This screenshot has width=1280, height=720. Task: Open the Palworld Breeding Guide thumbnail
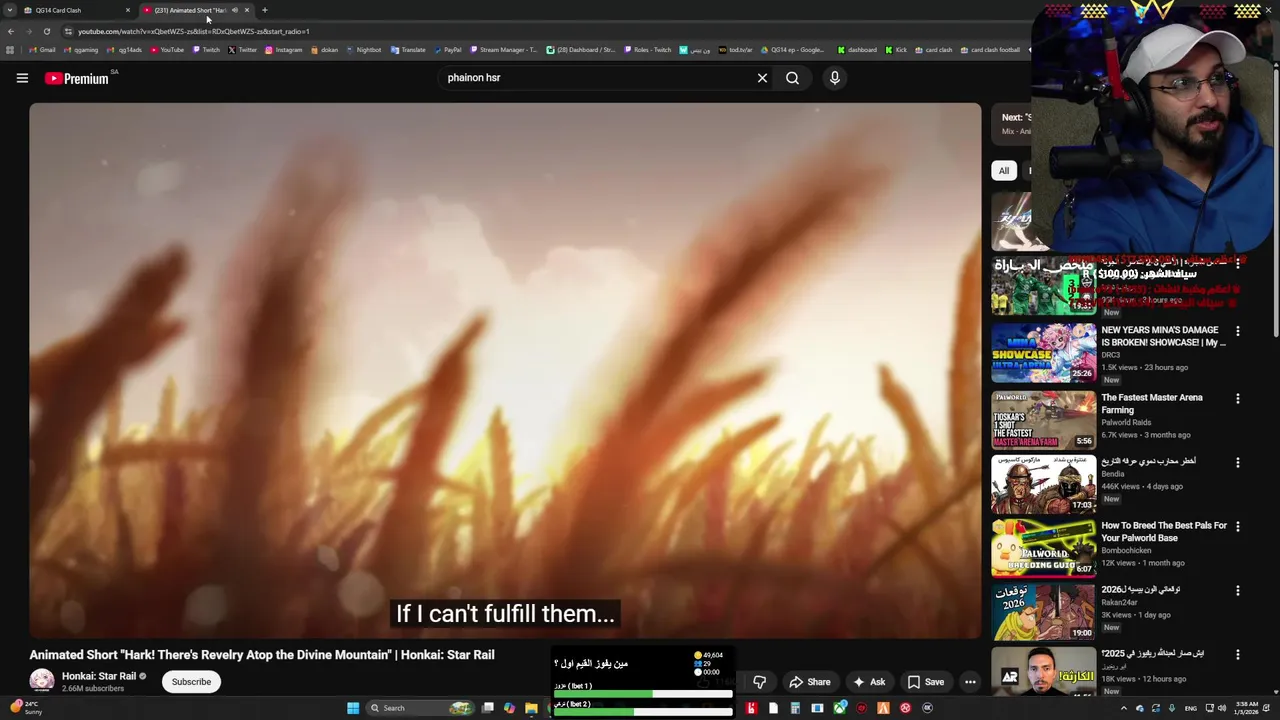(1044, 547)
